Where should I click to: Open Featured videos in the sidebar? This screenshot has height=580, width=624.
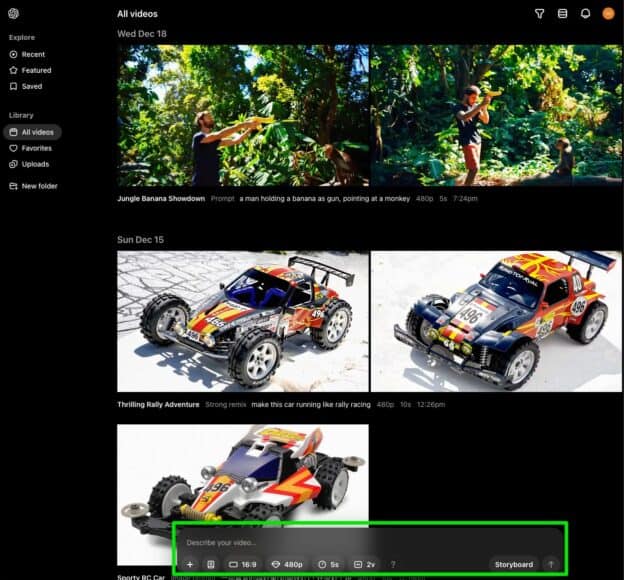36,70
